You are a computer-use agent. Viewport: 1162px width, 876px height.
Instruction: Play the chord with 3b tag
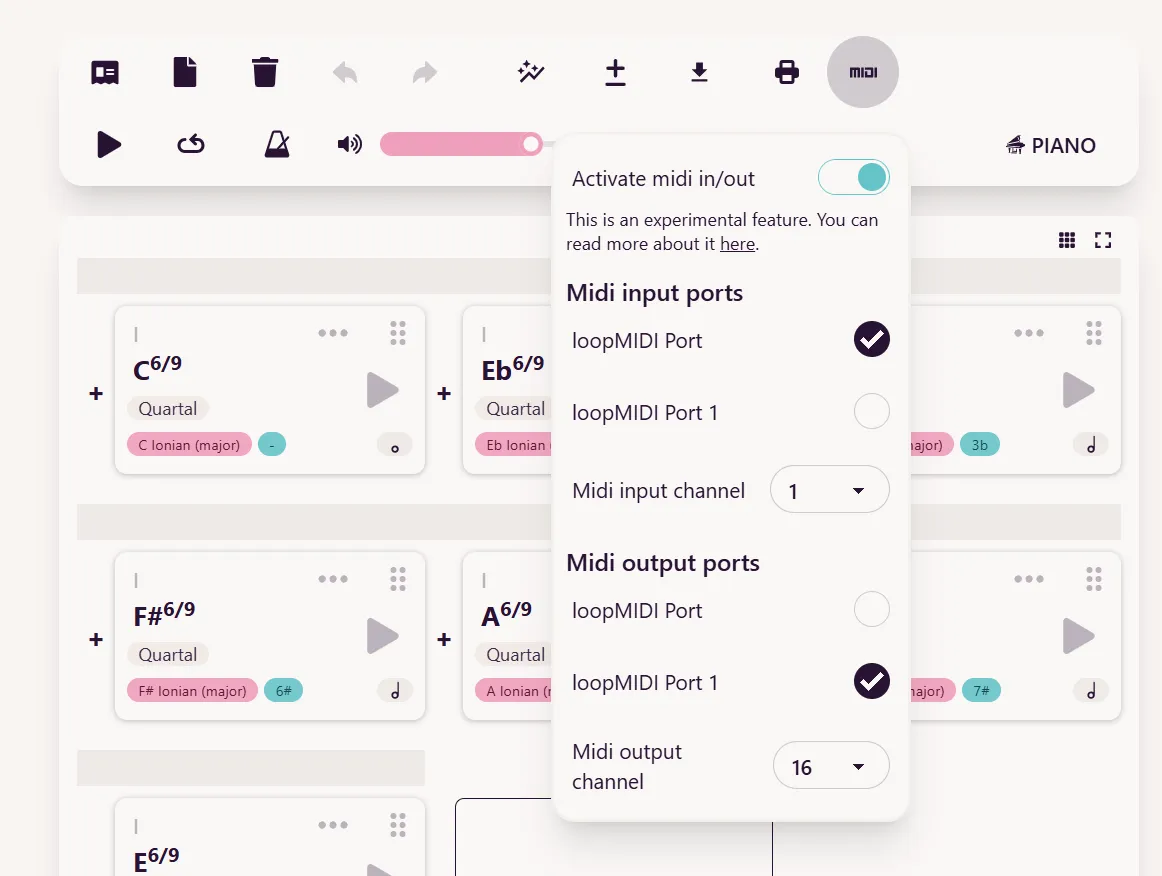[1078, 390]
